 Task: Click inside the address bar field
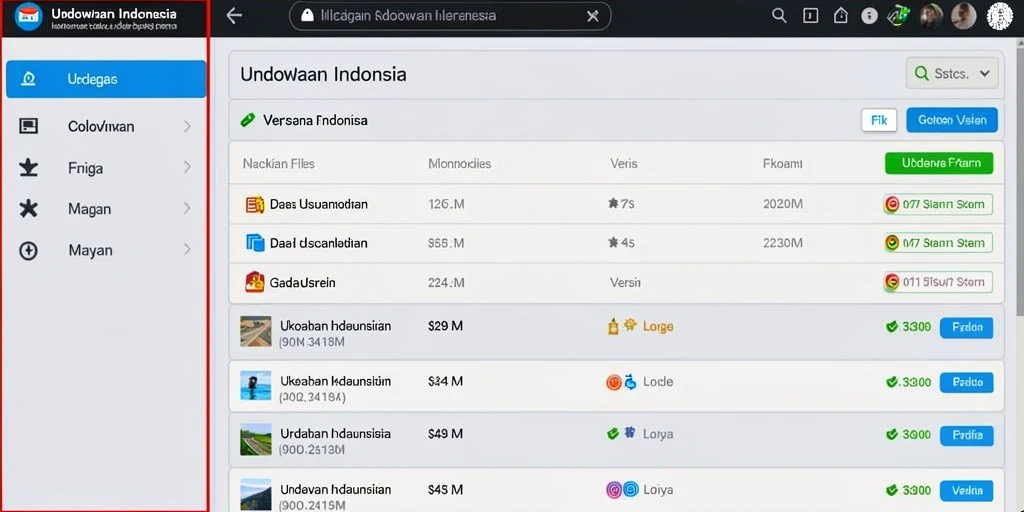(450, 16)
